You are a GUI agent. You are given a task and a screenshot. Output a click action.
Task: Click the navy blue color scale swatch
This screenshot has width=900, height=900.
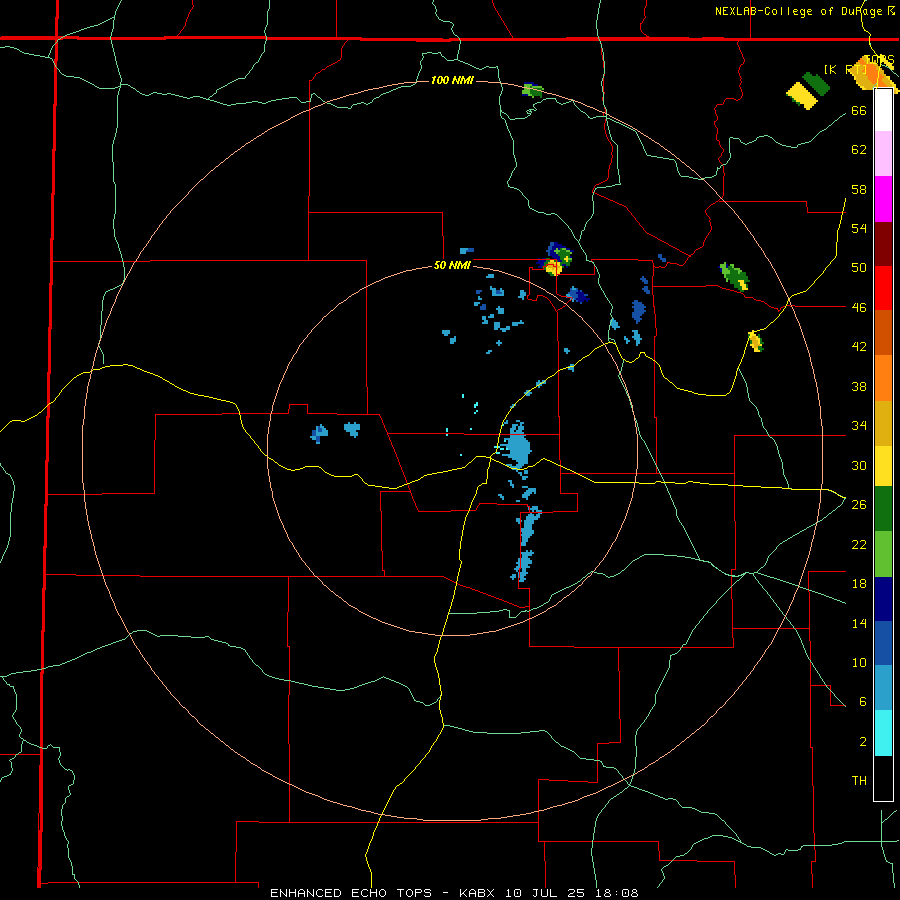click(x=883, y=599)
